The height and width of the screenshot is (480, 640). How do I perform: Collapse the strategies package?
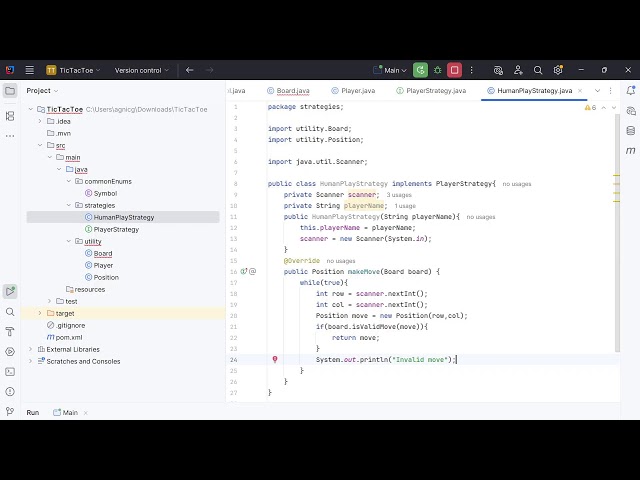pyautogui.click(x=69, y=205)
